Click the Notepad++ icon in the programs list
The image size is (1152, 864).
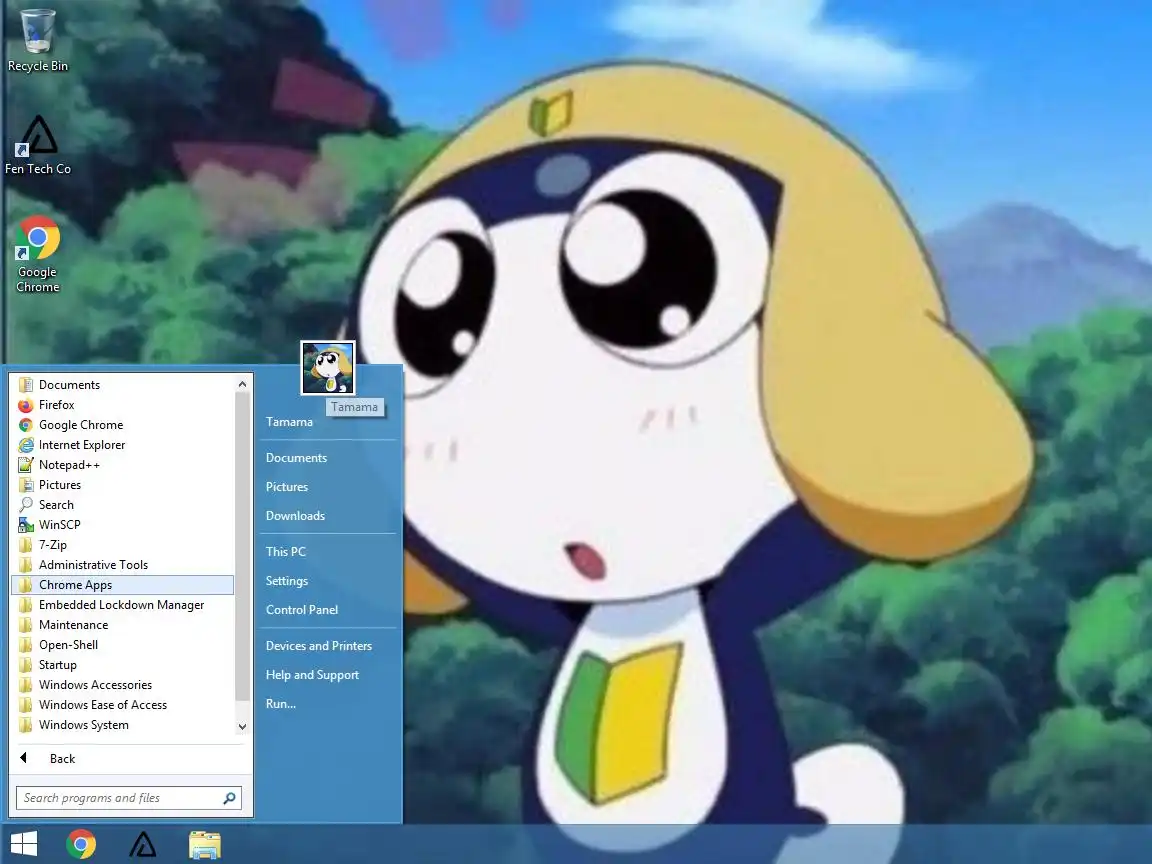(x=26, y=464)
